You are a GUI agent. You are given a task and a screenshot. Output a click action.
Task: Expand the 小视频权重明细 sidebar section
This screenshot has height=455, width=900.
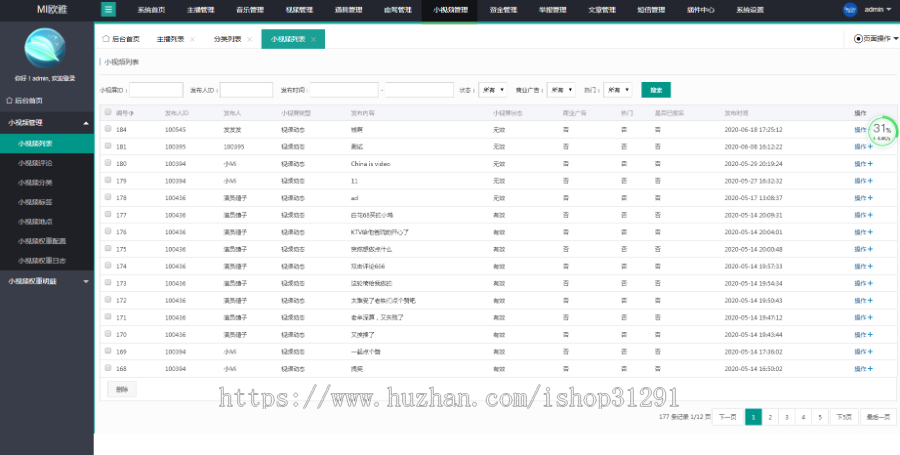pos(47,281)
